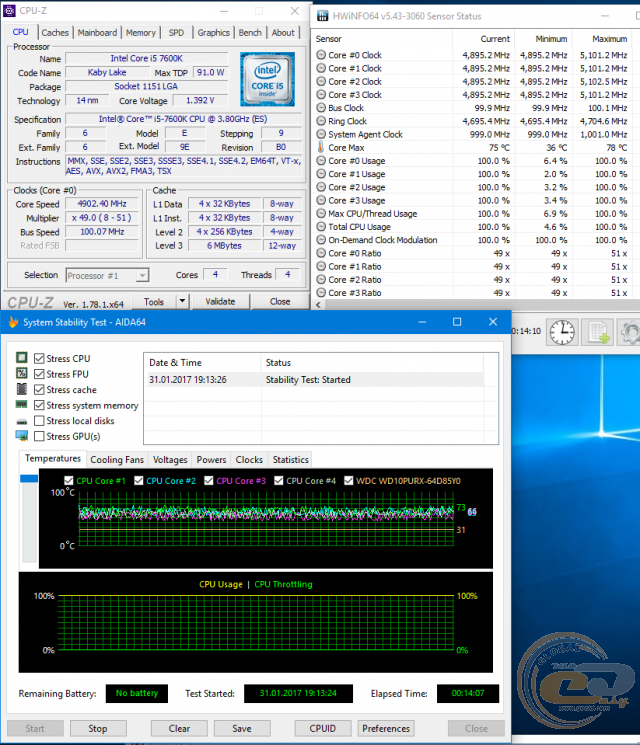The width and height of the screenshot is (640, 745).
Task: Click the add-log sheet icon with plus
Action: tap(598, 332)
